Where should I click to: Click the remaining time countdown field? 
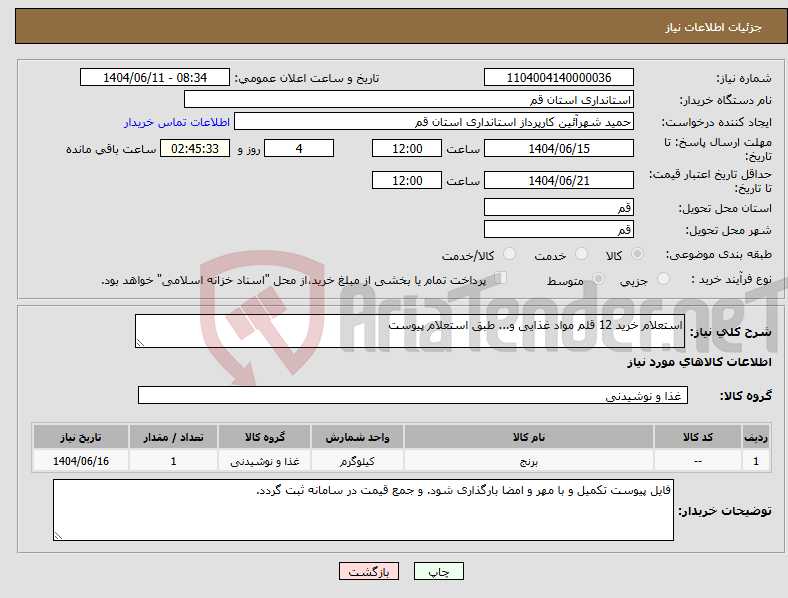pos(195,148)
